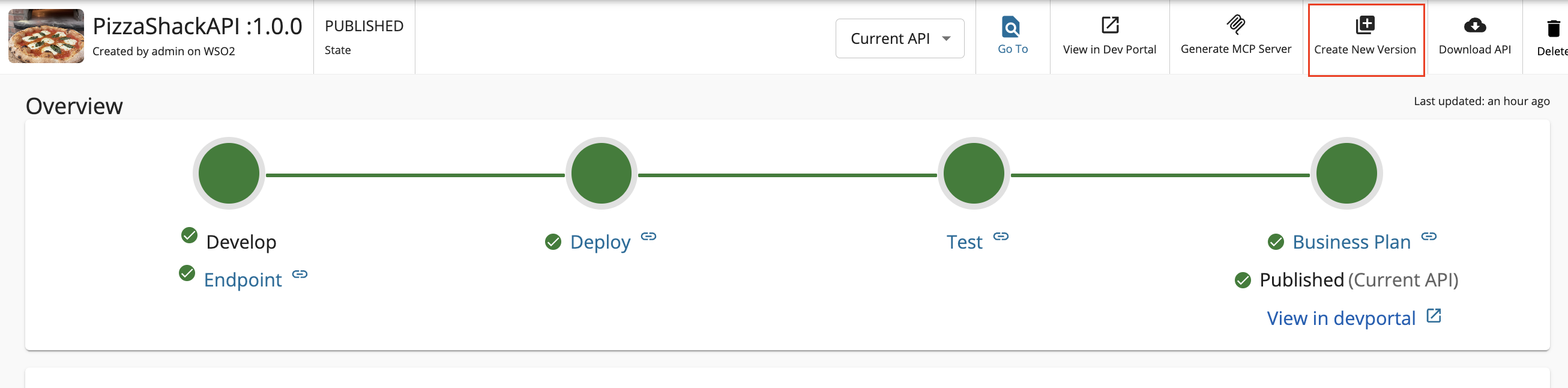Viewport: 1568px width, 388px height.
Task: Click the Create New Version icon
Action: pyautogui.click(x=1364, y=26)
